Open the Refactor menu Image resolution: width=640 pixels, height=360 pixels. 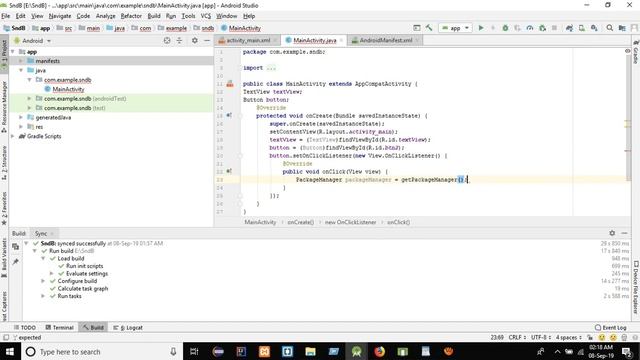[x=131, y=16]
